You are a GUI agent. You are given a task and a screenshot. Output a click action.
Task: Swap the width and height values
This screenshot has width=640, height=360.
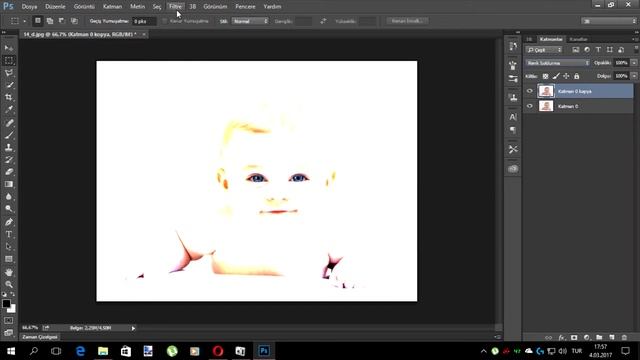[x=323, y=21]
